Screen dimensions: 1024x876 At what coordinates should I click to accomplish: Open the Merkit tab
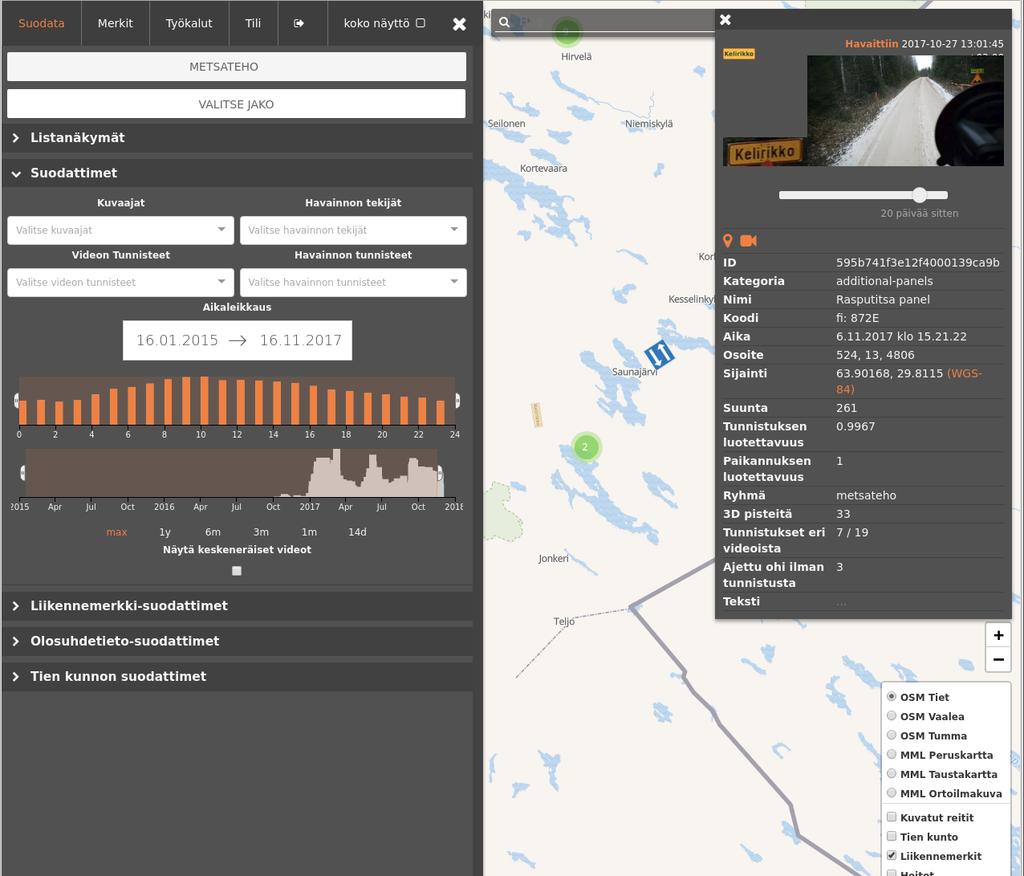click(115, 23)
